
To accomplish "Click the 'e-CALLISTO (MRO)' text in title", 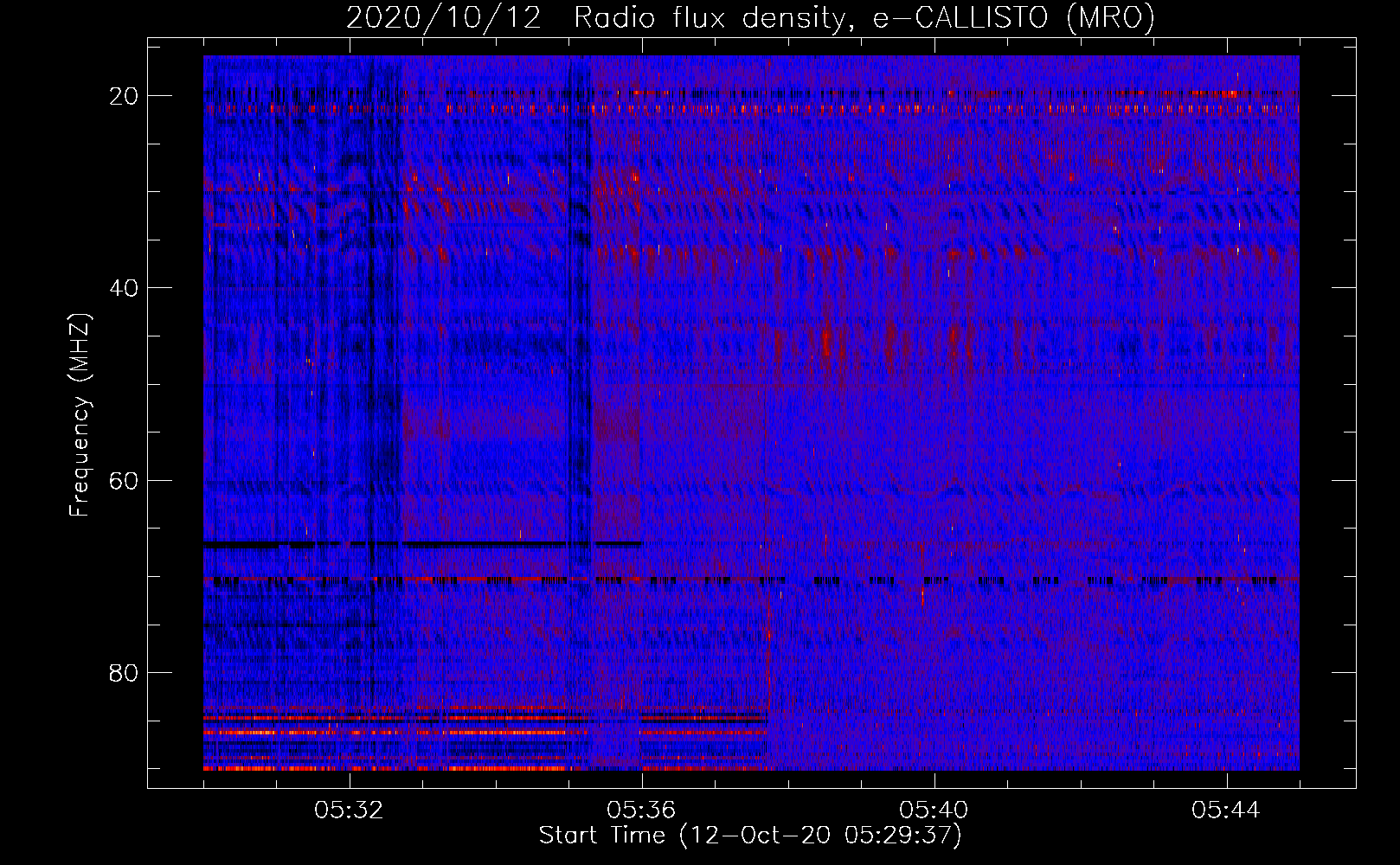I will click(x=1013, y=18).
